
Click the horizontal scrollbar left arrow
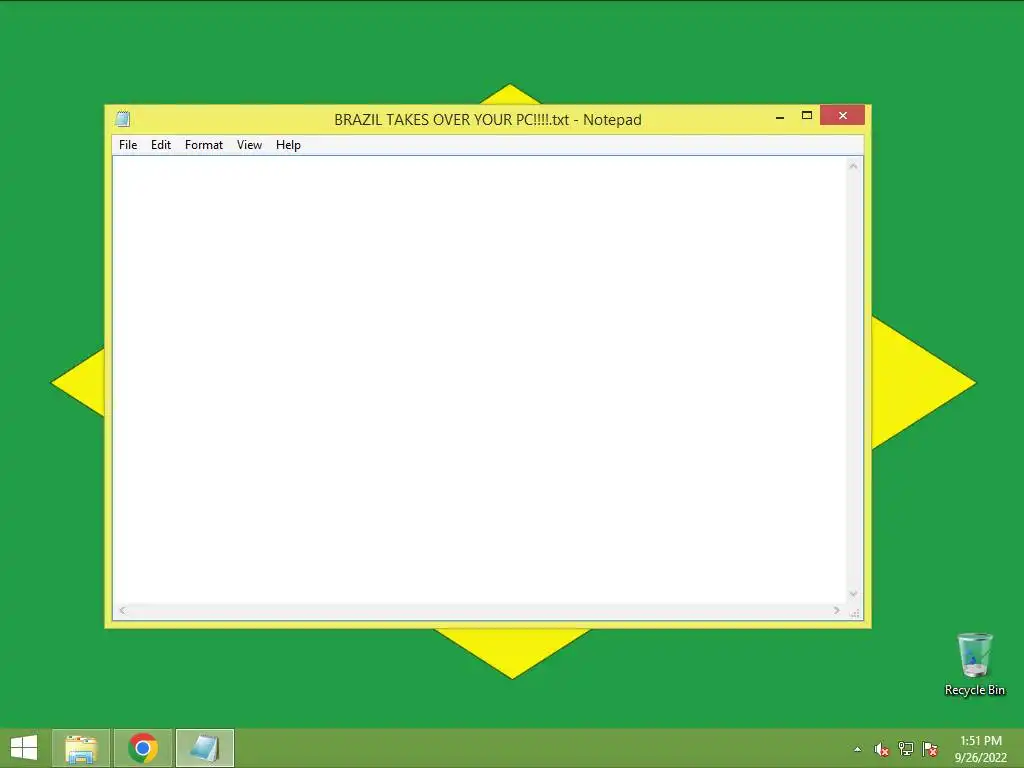(122, 611)
